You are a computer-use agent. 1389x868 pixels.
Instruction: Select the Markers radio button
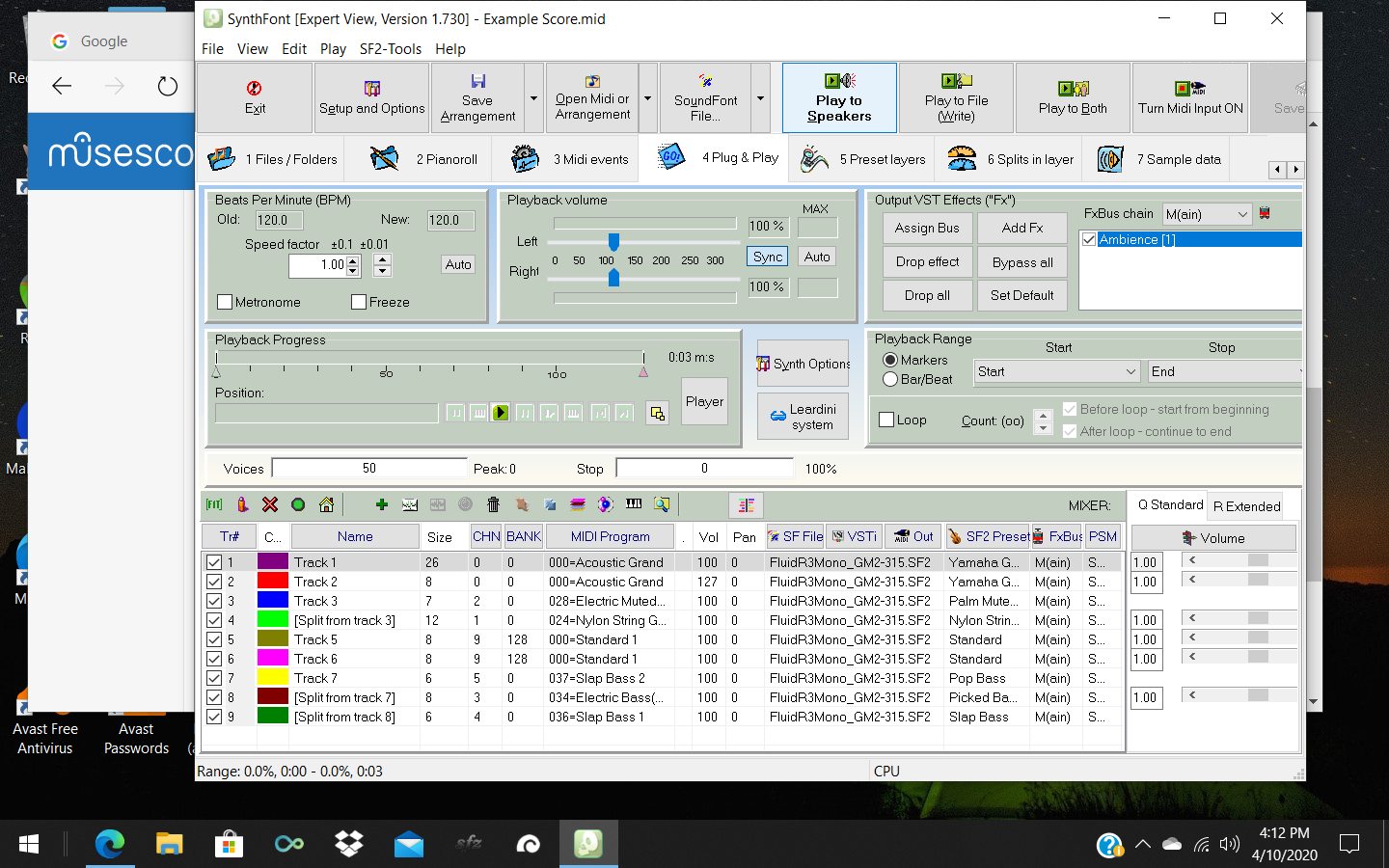click(x=890, y=360)
